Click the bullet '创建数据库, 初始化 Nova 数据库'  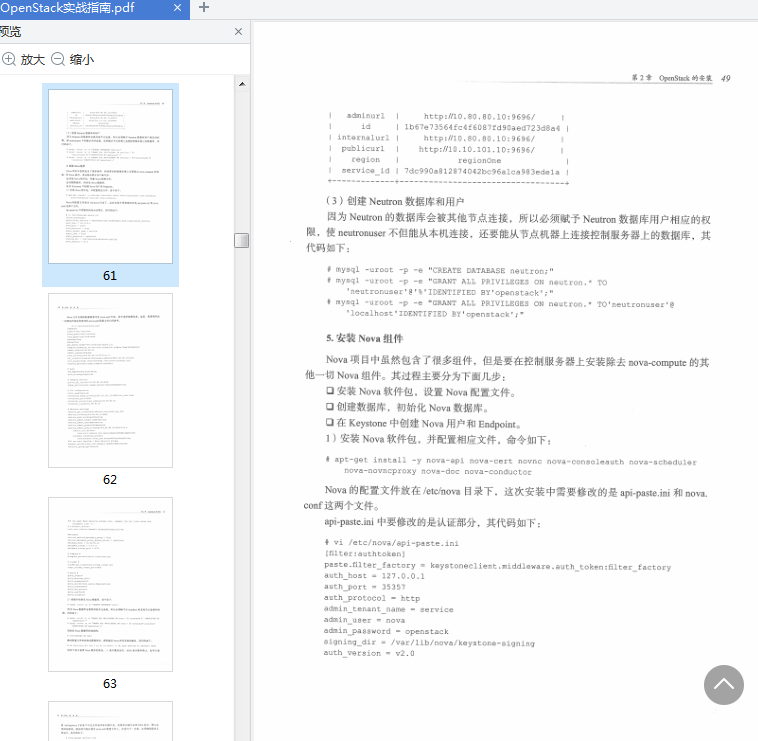pos(407,407)
